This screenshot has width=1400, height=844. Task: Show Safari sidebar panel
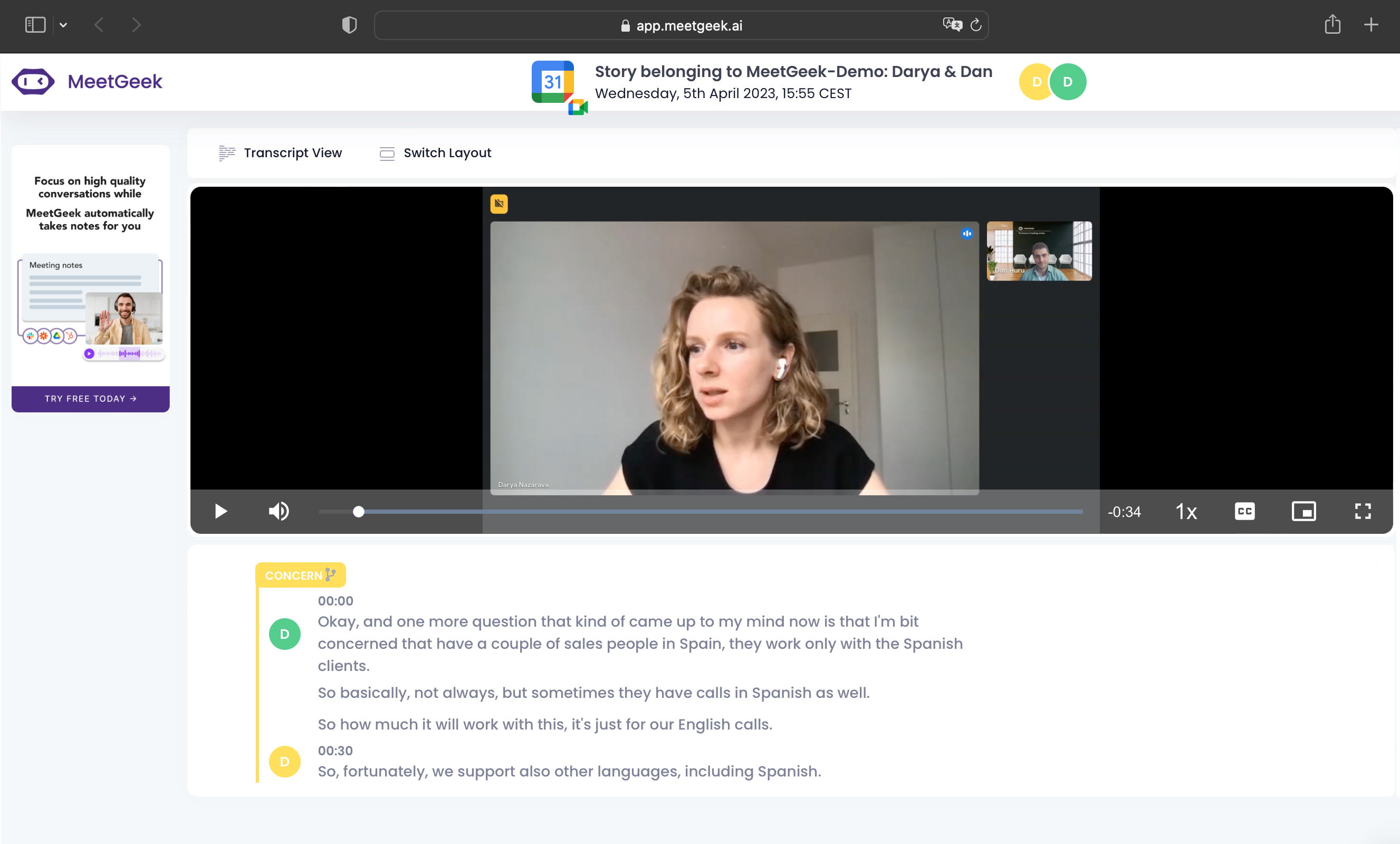coord(35,25)
